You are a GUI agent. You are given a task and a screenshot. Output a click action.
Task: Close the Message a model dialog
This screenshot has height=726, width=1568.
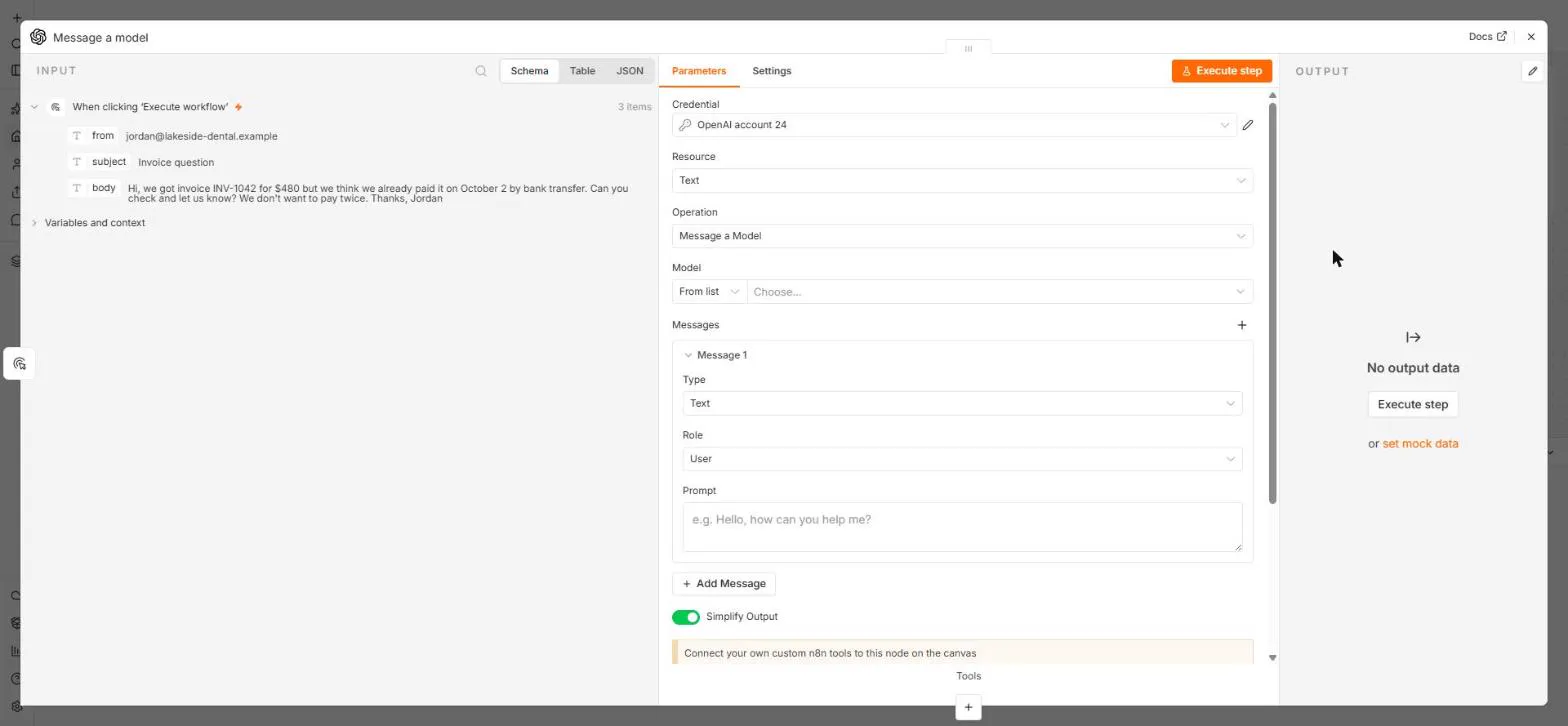[x=1531, y=37]
